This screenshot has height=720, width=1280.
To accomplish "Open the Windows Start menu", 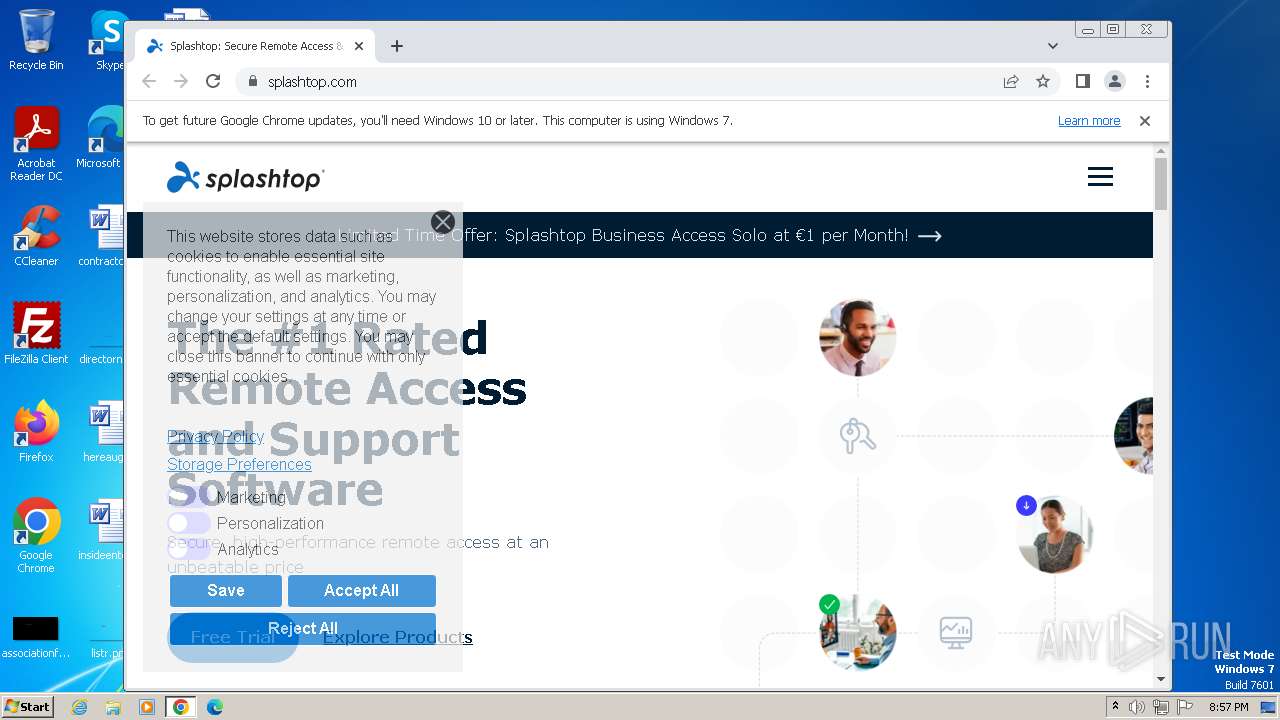I will tap(28, 707).
